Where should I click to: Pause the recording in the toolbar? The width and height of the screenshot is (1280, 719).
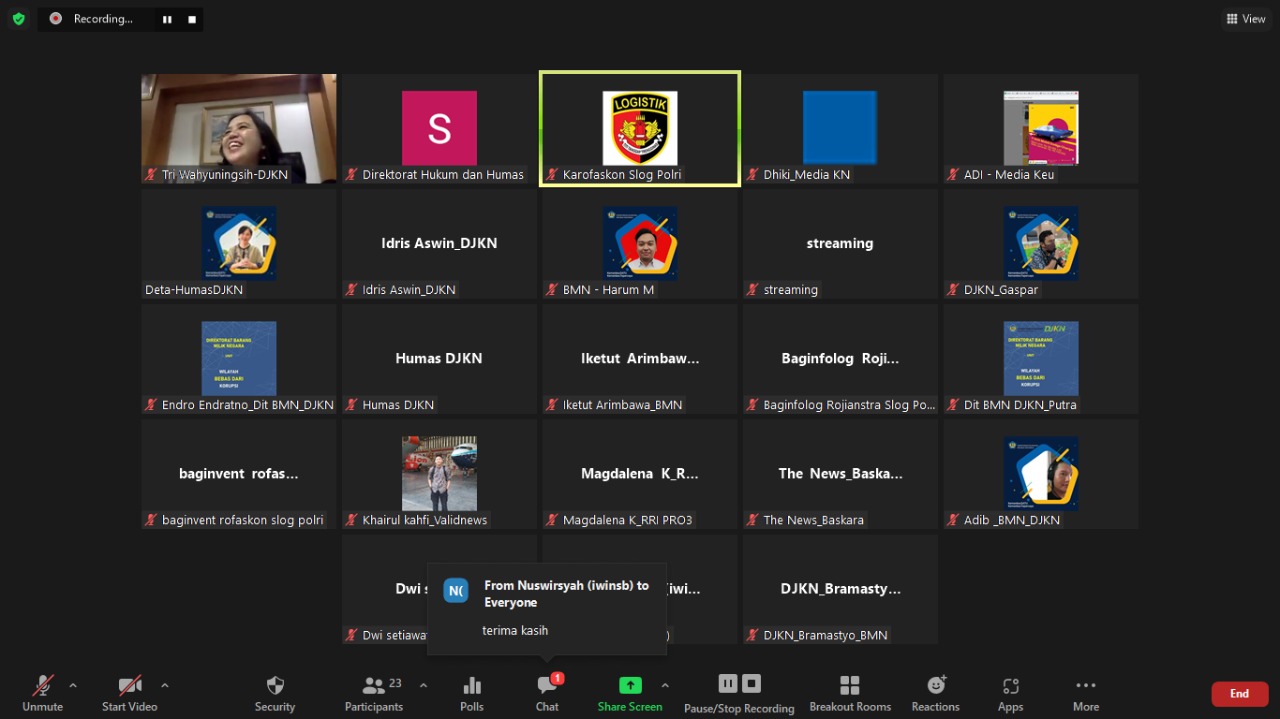coord(728,684)
